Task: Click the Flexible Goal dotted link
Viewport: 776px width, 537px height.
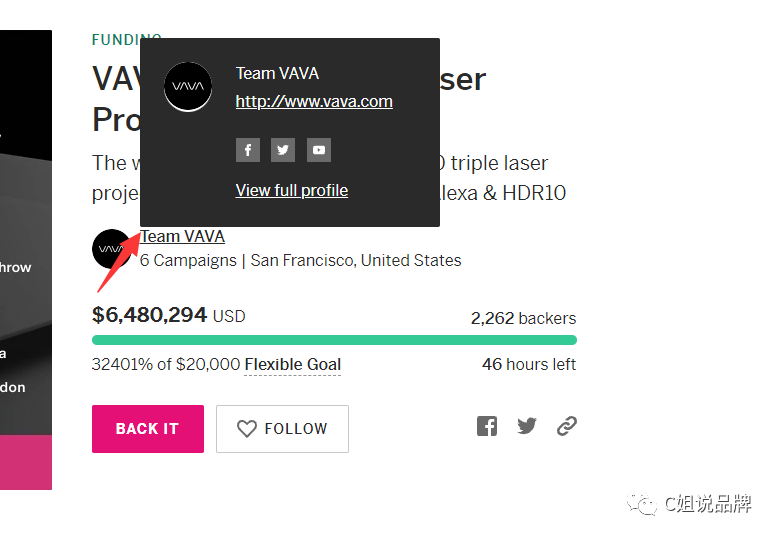Action: pos(293,365)
